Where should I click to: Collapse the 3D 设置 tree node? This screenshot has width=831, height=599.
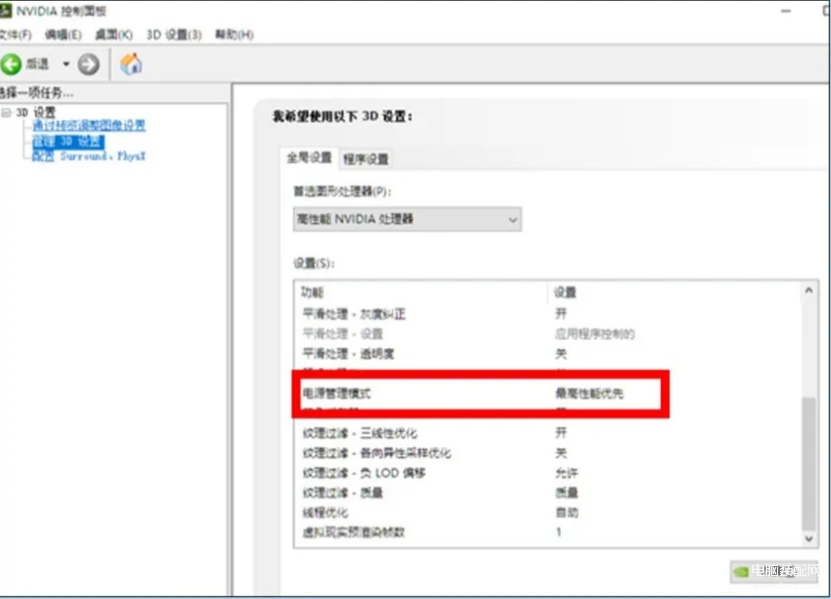tap(6, 112)
